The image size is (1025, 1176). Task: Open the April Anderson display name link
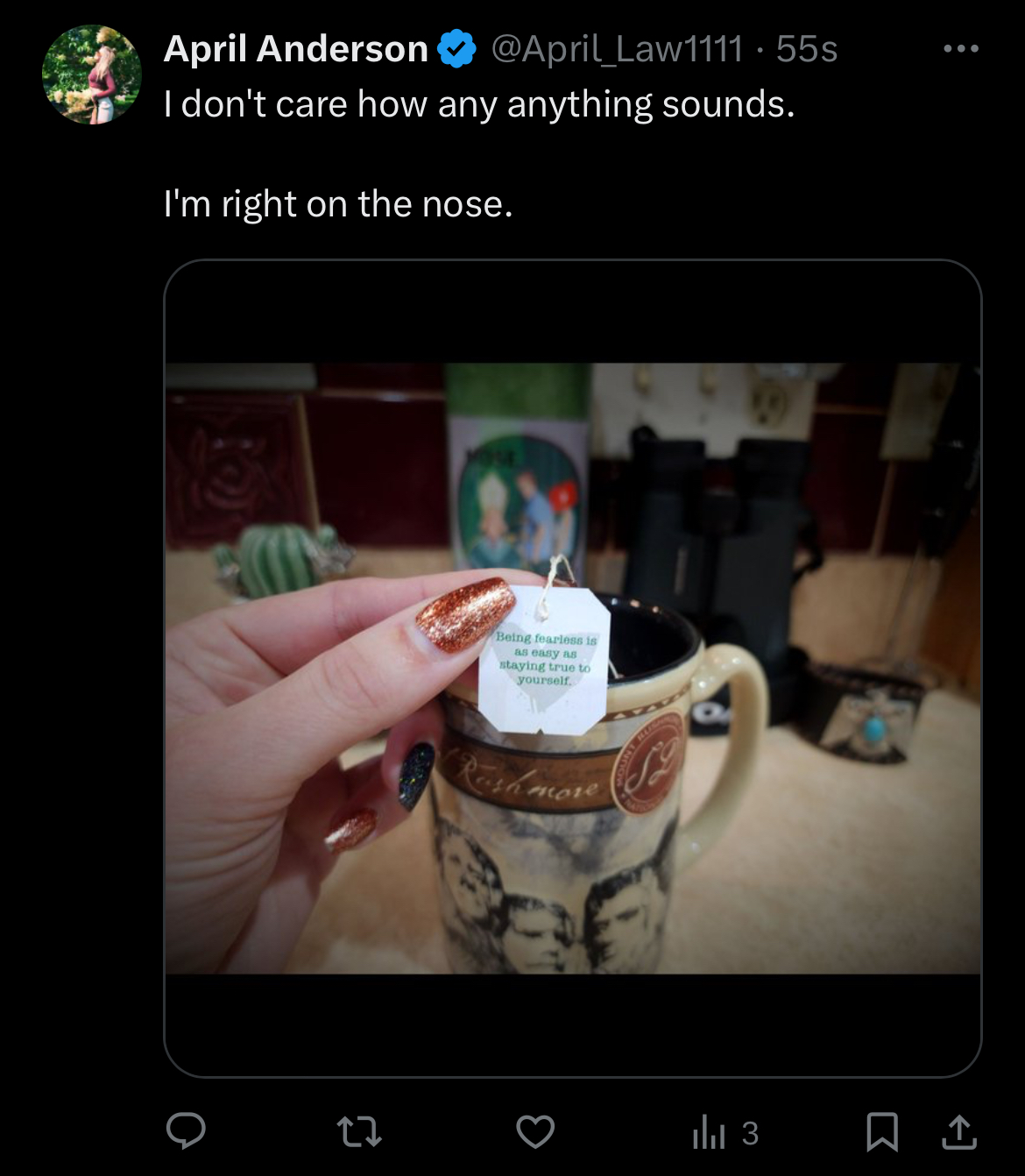point(296,49)
